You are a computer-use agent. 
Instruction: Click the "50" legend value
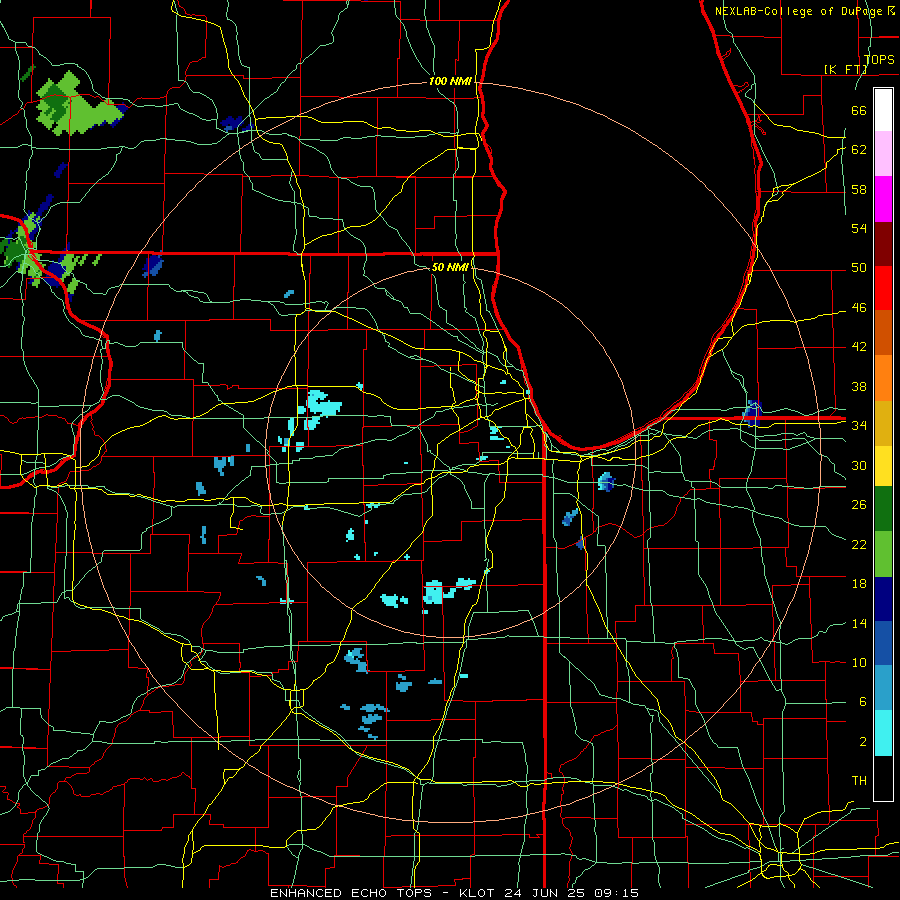(859, 267)
